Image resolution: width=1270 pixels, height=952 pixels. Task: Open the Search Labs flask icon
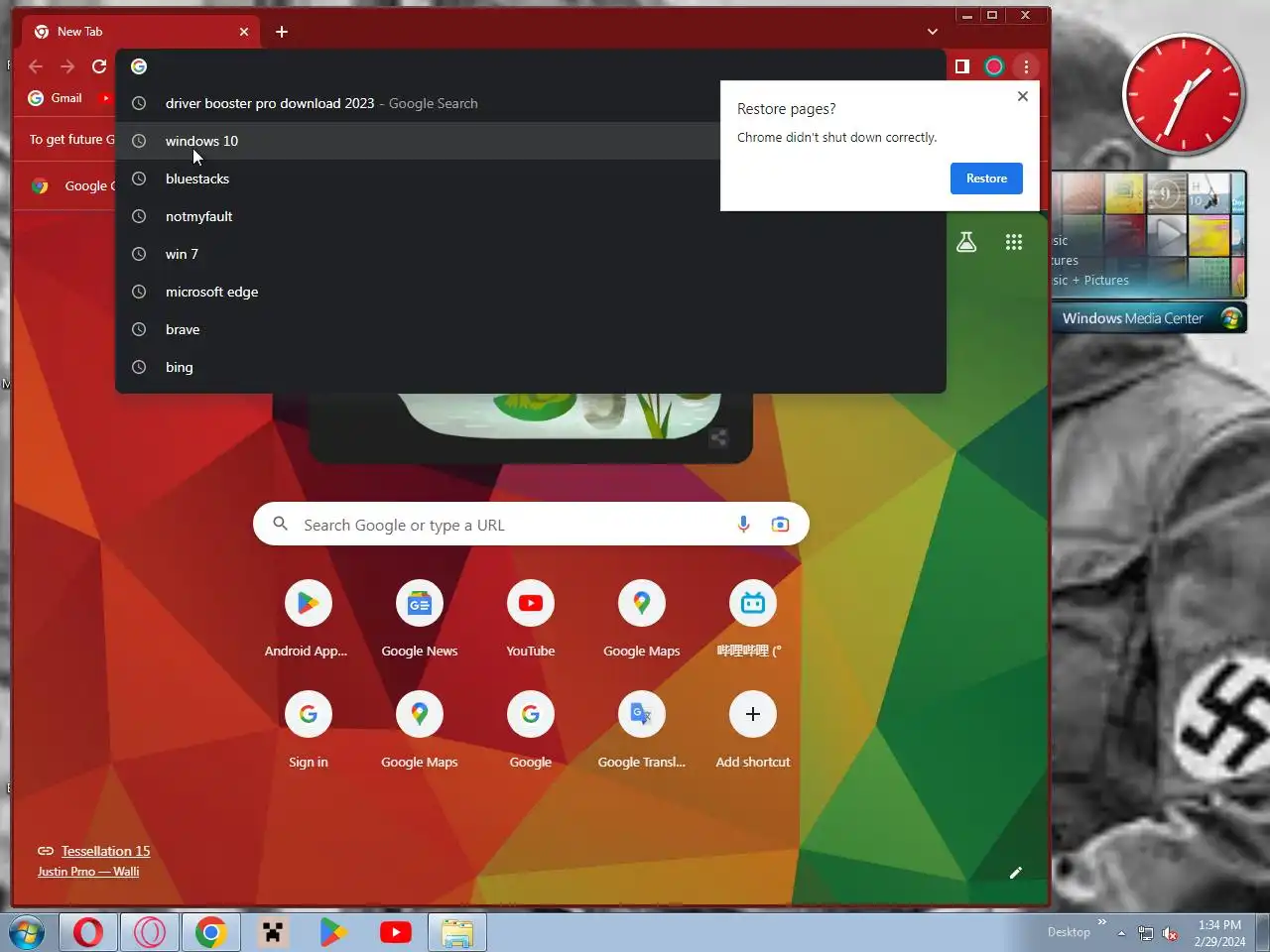(x=966, y=242)
